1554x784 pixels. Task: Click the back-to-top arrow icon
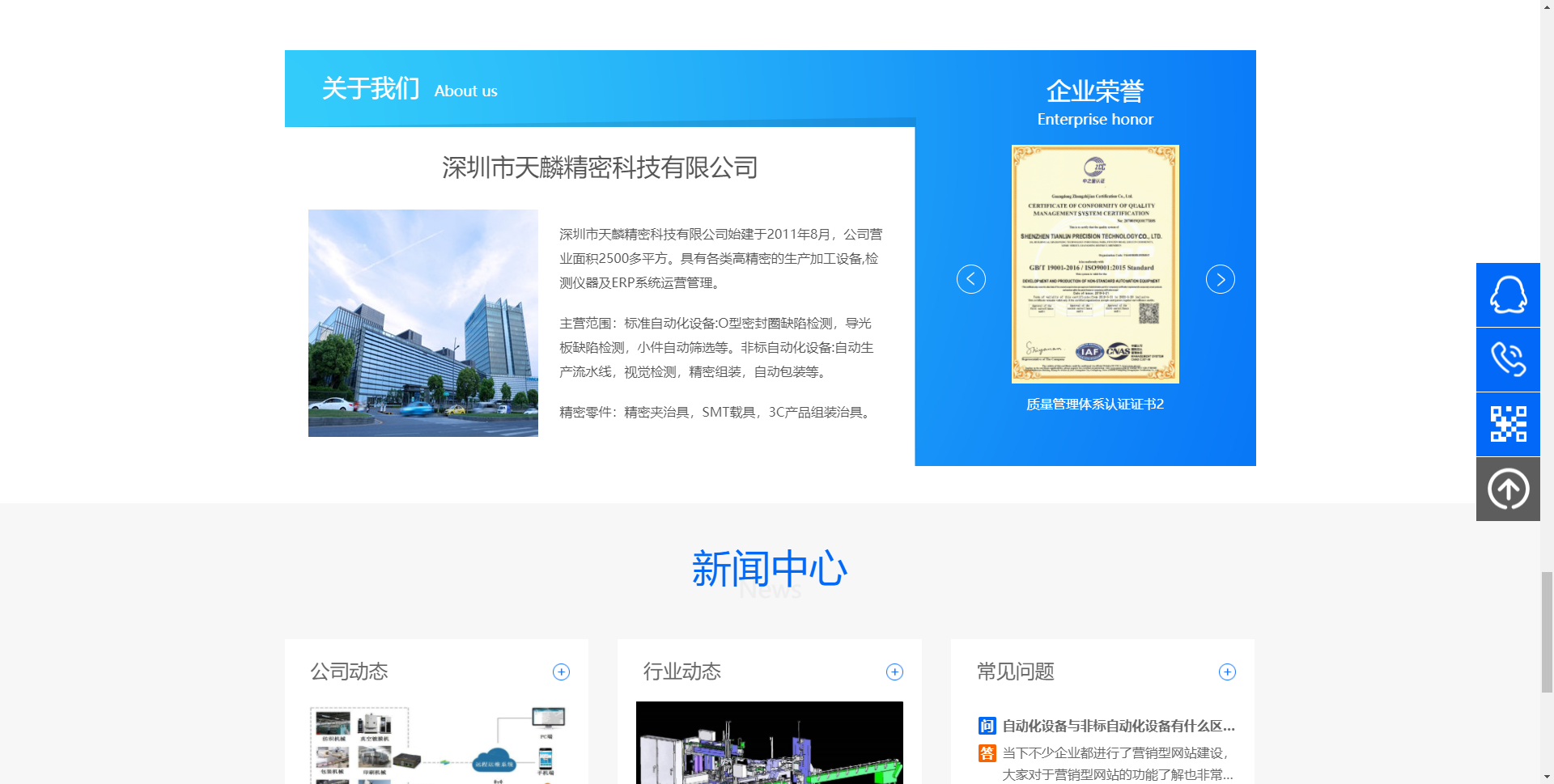[x=1507, y=488]
